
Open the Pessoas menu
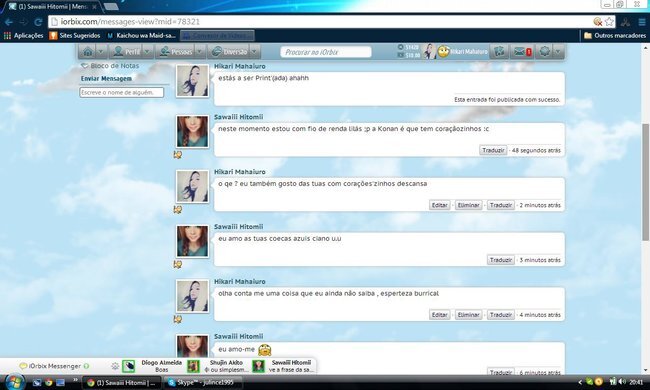(x=176, y=52)
